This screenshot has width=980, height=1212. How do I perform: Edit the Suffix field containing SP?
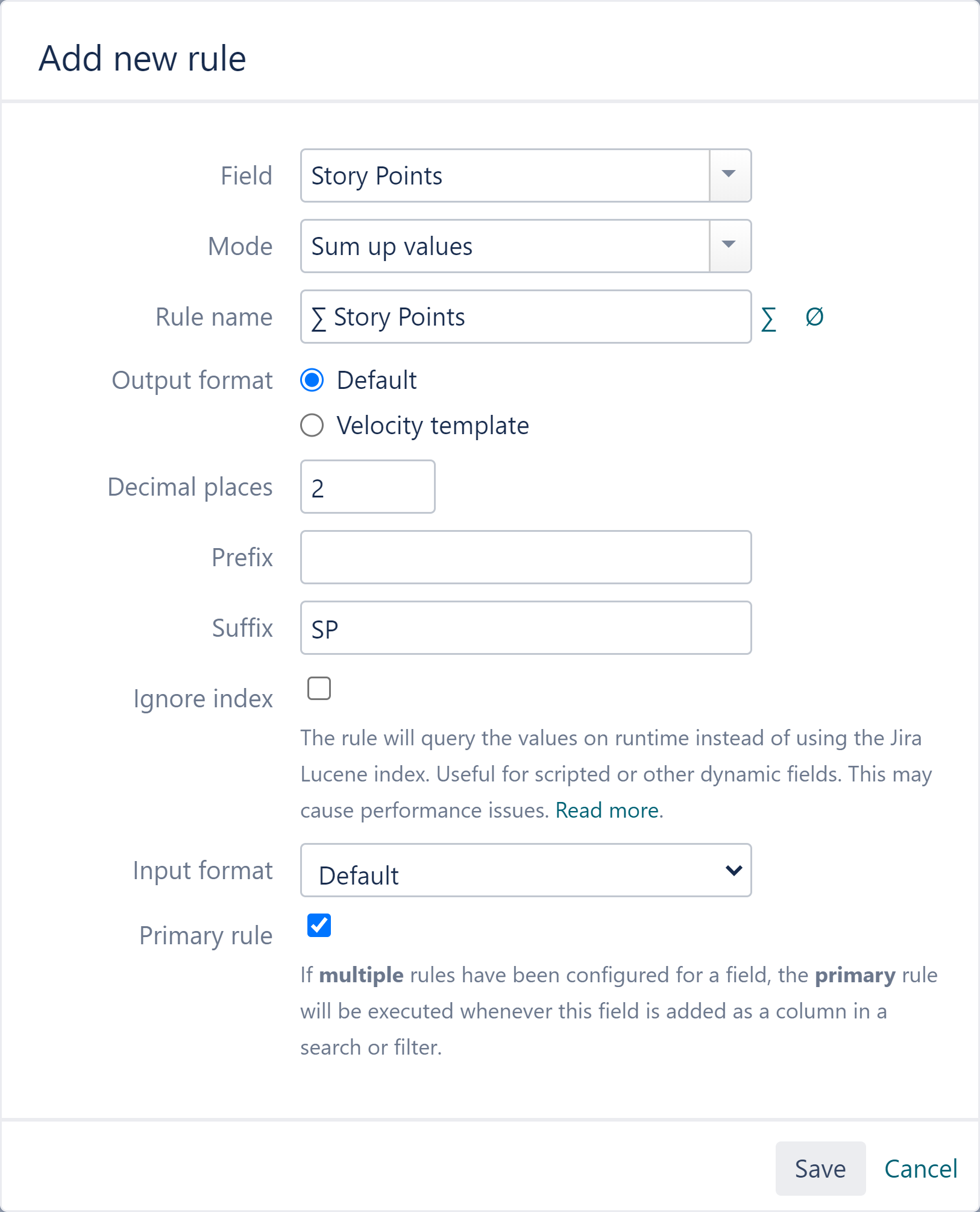[x=526, y=628]
